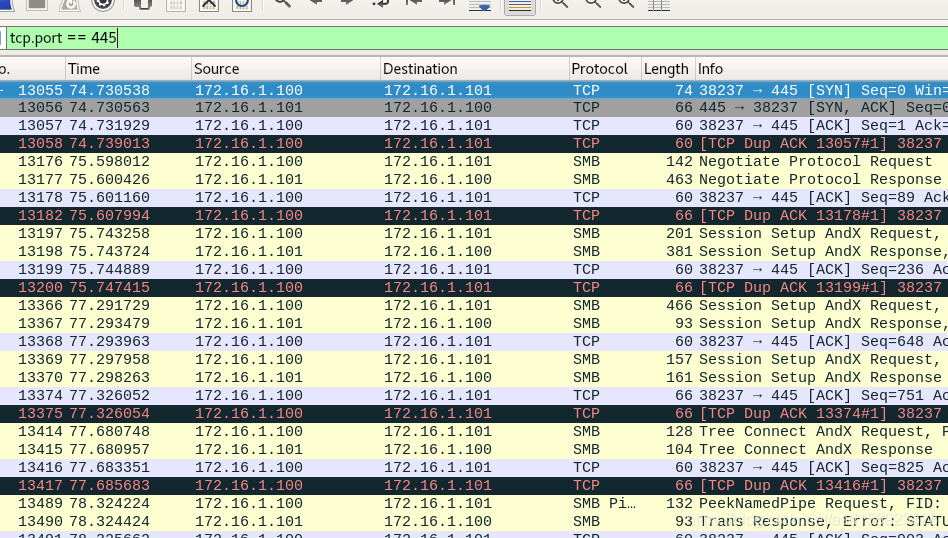Select packet number 13057
Viewport: 948px width, 538px height.
tap(474, 126)
